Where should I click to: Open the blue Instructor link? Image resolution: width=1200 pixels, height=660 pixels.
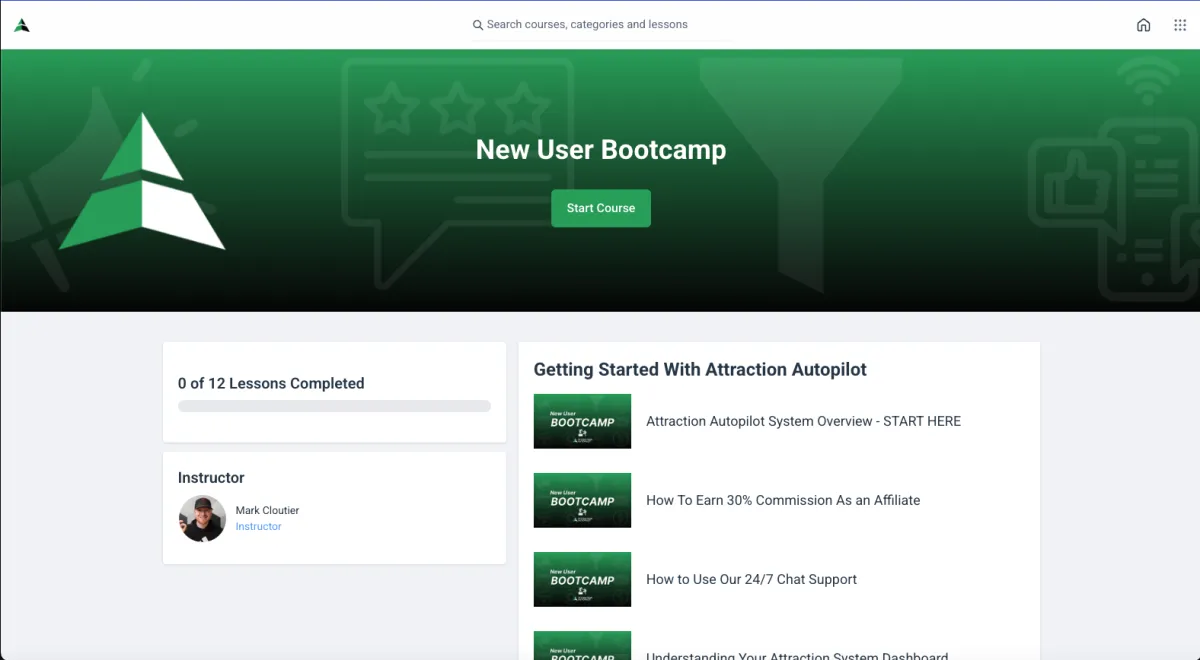click(x=258, y=526)
